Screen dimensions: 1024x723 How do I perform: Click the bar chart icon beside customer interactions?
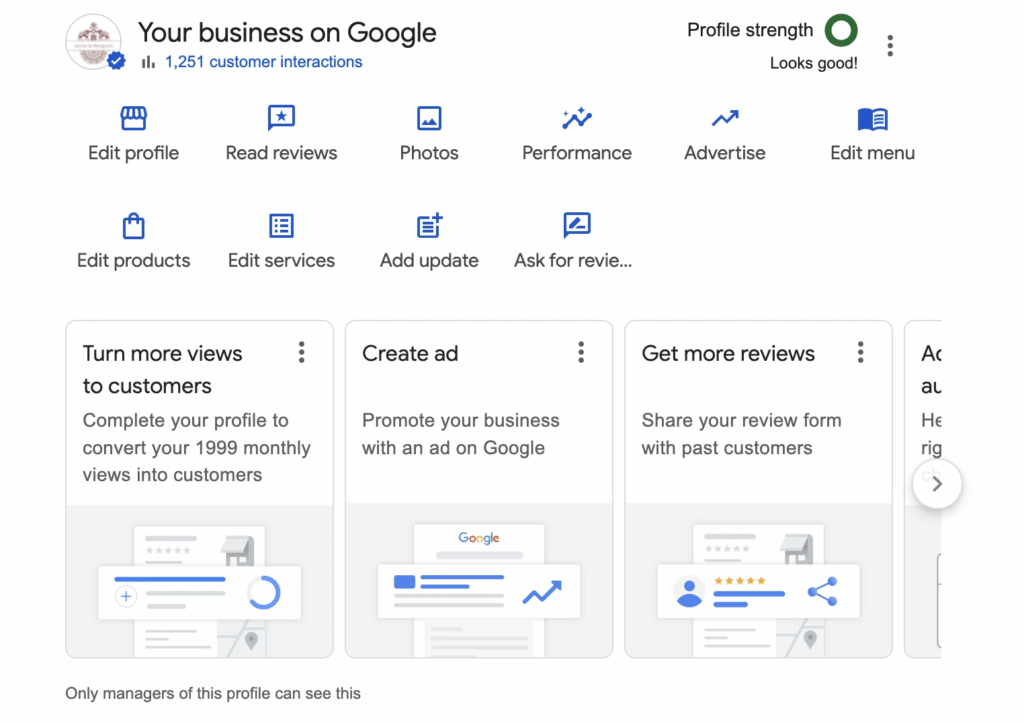148,62
